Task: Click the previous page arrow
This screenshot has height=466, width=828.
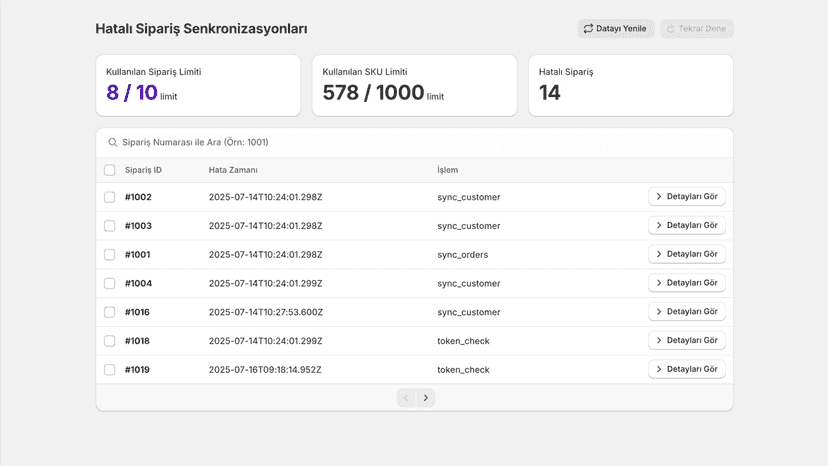Action: [406, 398]
